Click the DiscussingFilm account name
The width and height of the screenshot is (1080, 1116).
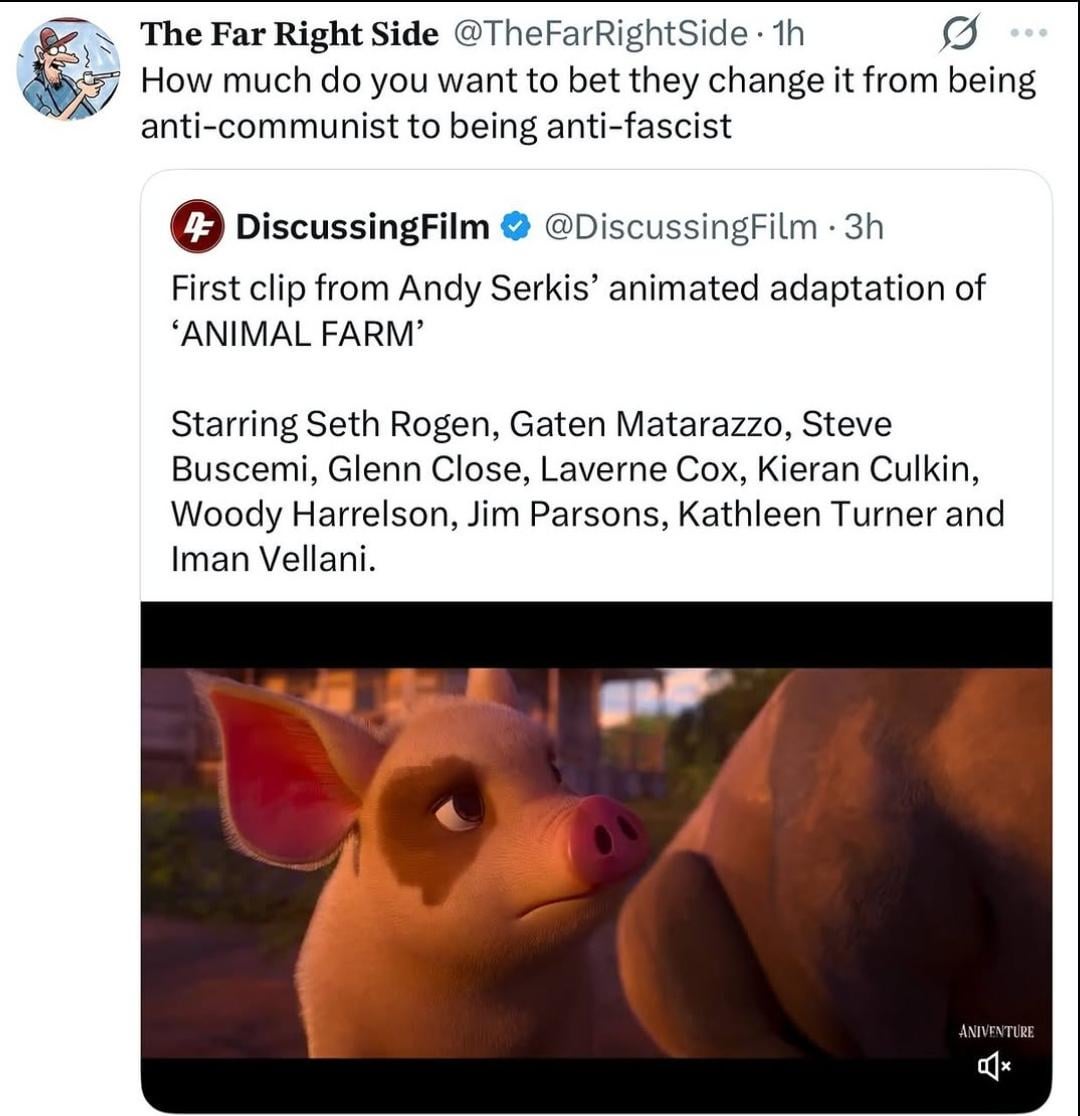362,228
